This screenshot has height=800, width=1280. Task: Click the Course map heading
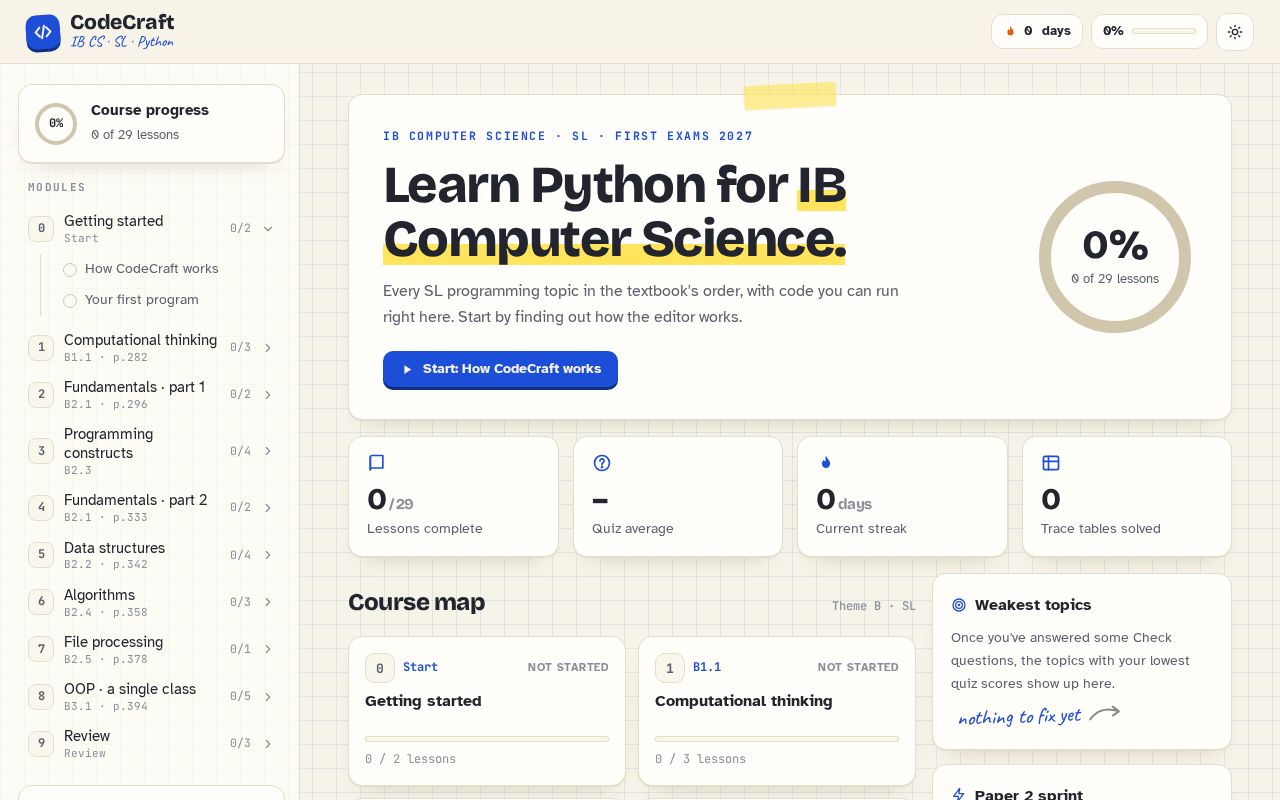(x=416, y=602)
